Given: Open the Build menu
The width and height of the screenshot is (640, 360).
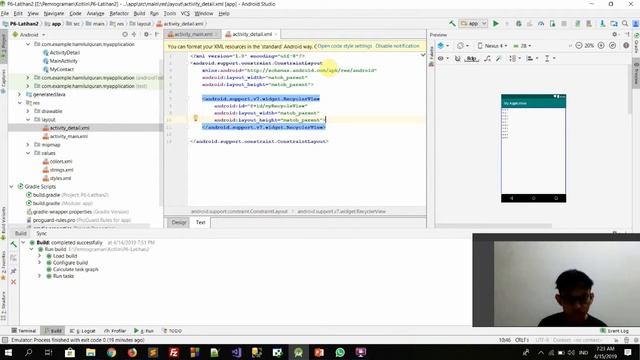Looking at the screenshot, I should (x=139, y=13).
